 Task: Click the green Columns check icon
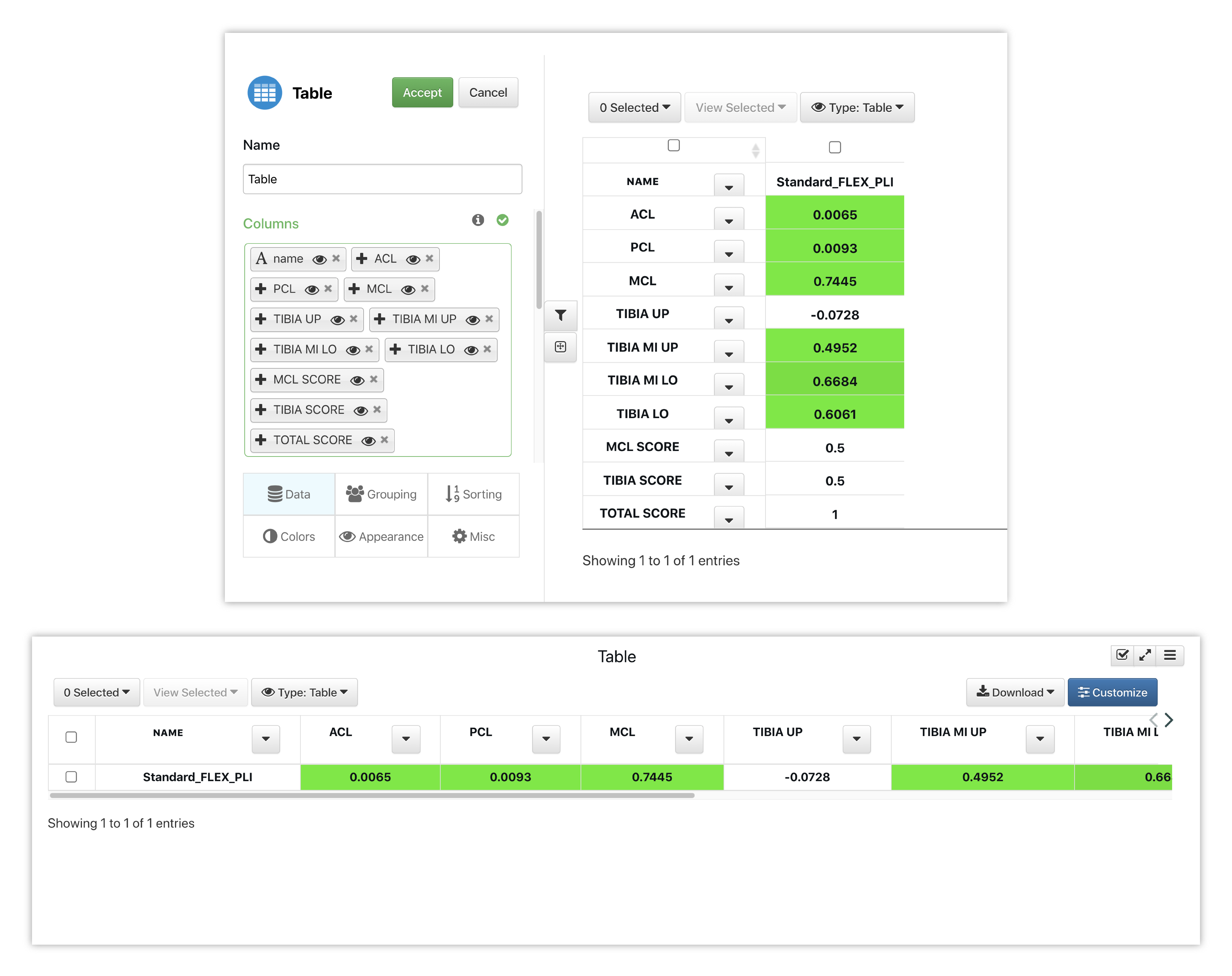pos(503,220)
